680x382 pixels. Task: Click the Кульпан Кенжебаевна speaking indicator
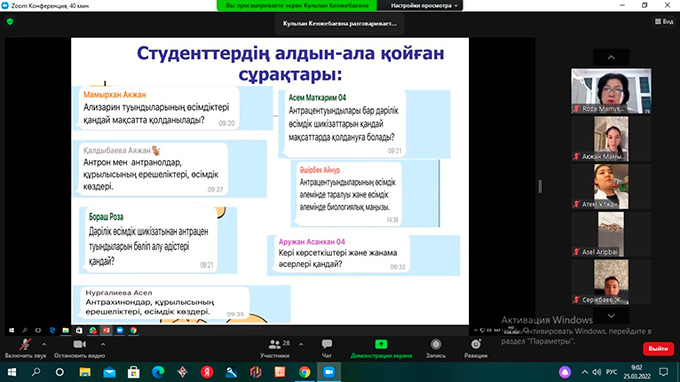click(x=340, y=23)
